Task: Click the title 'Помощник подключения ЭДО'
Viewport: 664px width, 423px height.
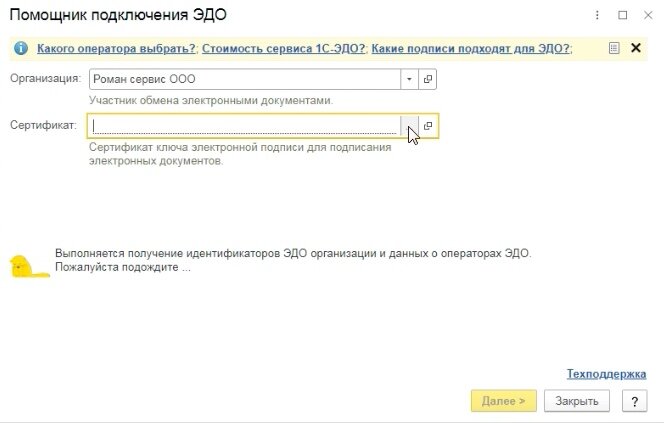Action: click(x=118, y=15)
